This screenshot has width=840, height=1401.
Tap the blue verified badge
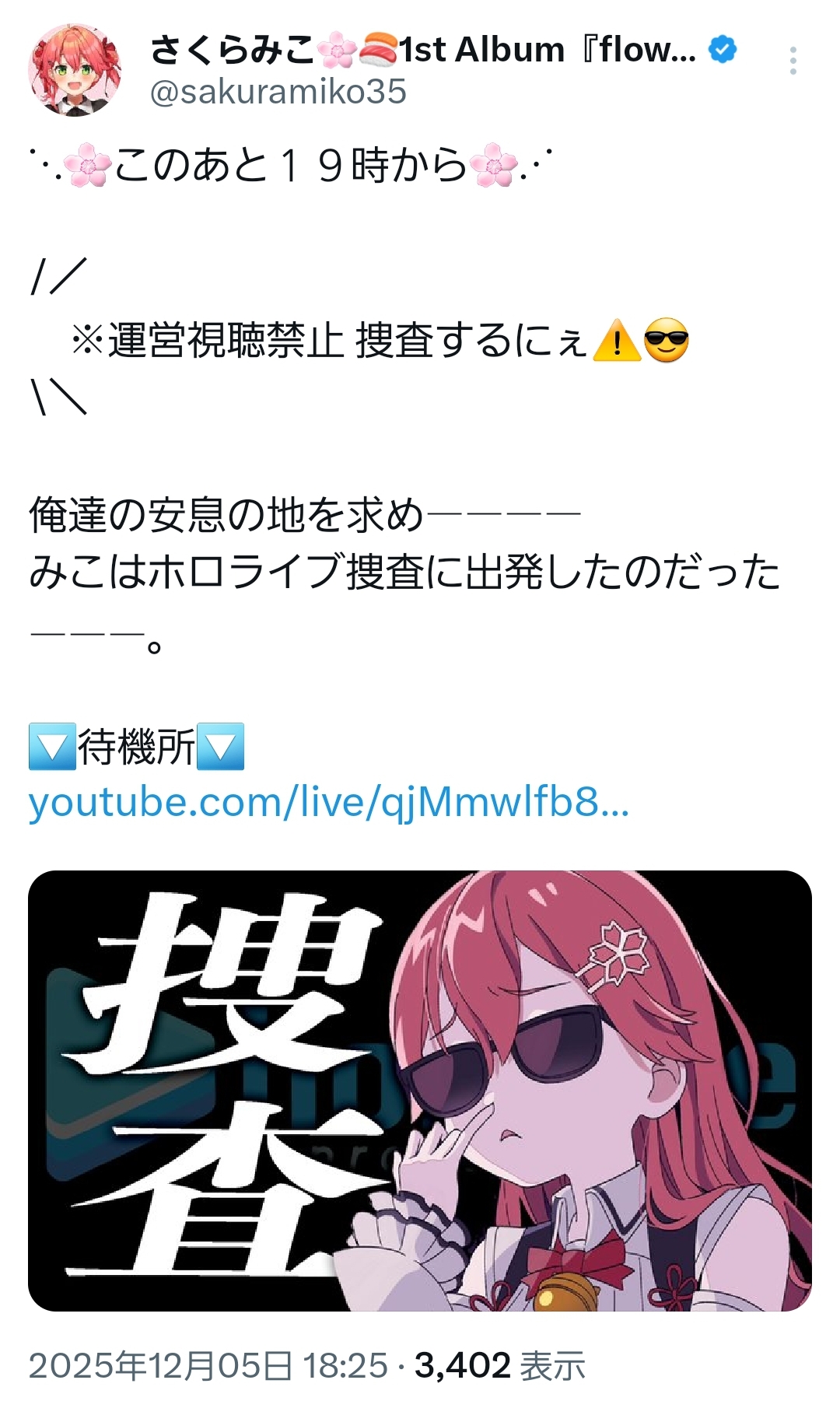[723, 50]
